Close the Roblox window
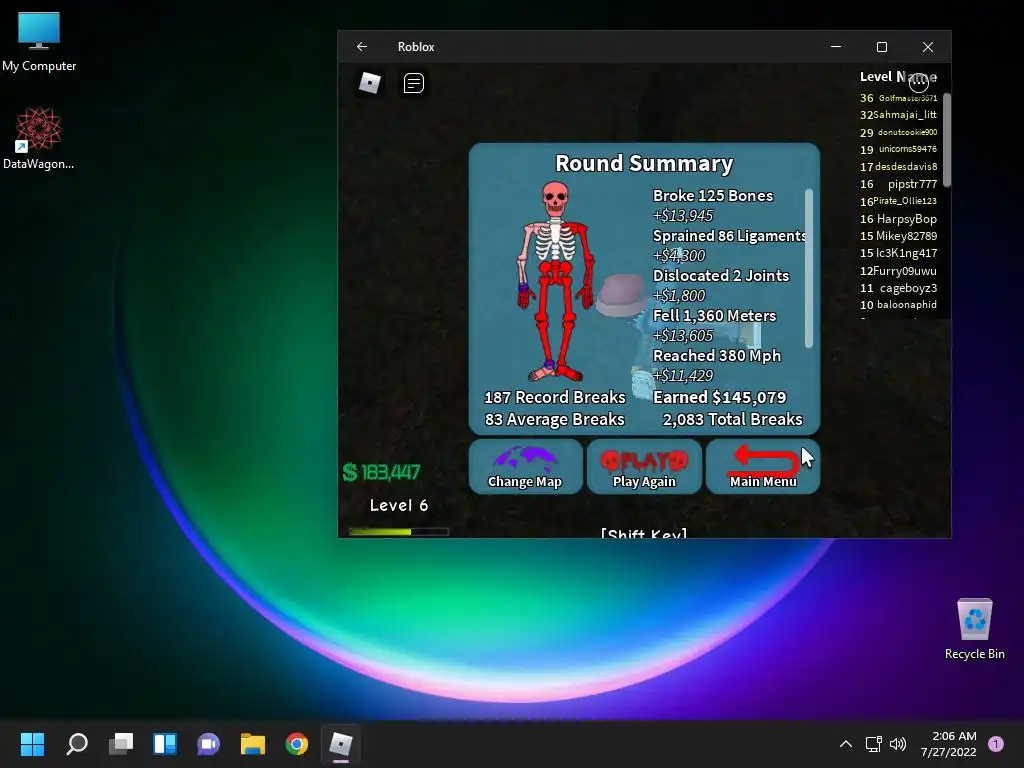 (928, 46)
